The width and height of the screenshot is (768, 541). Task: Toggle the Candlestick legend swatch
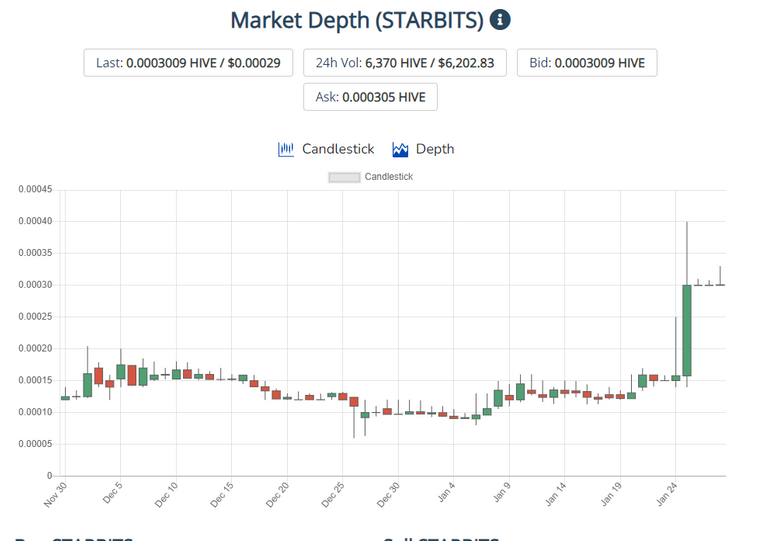coord(344,177)
